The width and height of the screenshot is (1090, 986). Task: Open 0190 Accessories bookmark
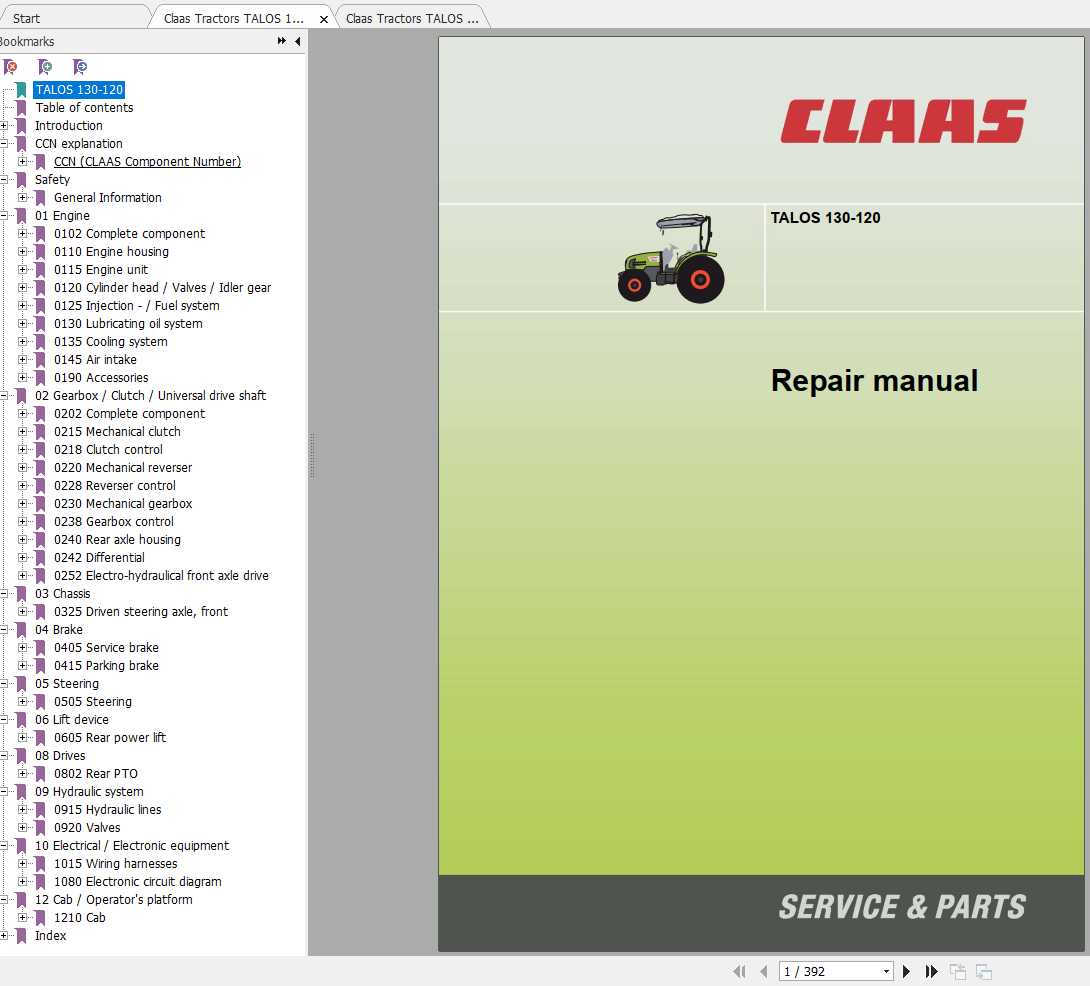[101, 378]
